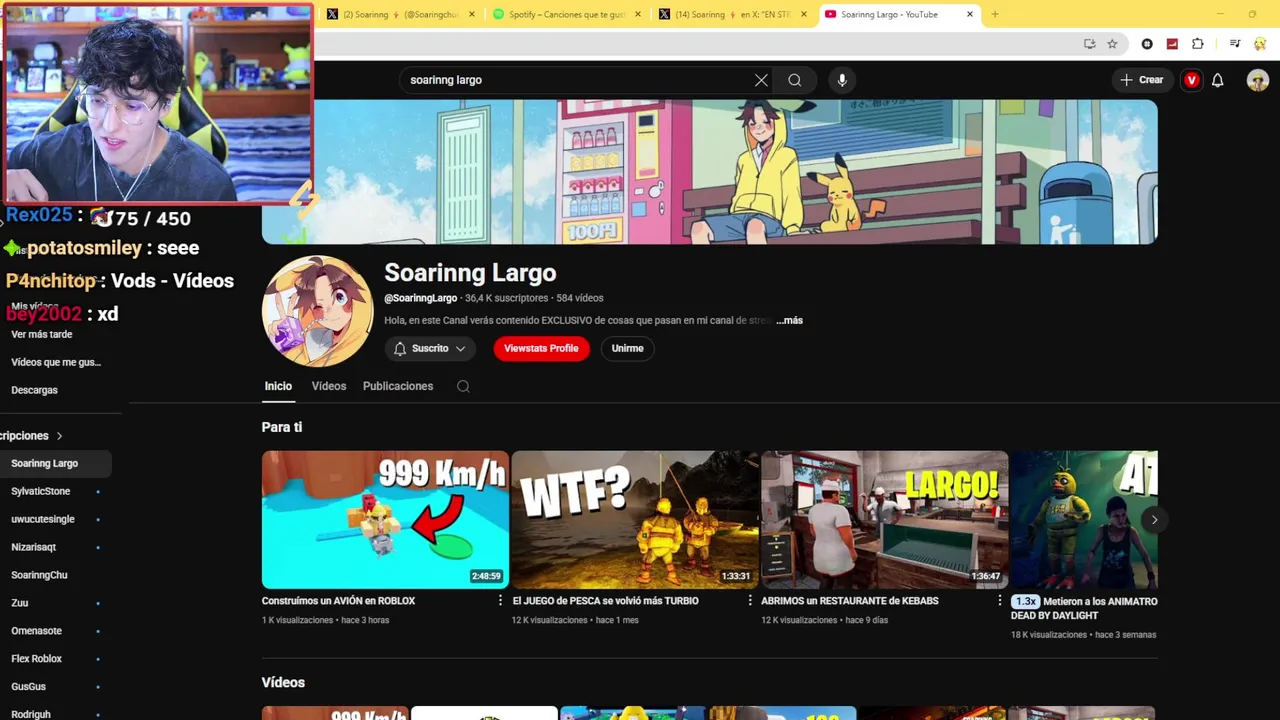Open options menu for JUEGO de PESCA video
Viewport: 1280px width, 720px height.
pos(750,601)
